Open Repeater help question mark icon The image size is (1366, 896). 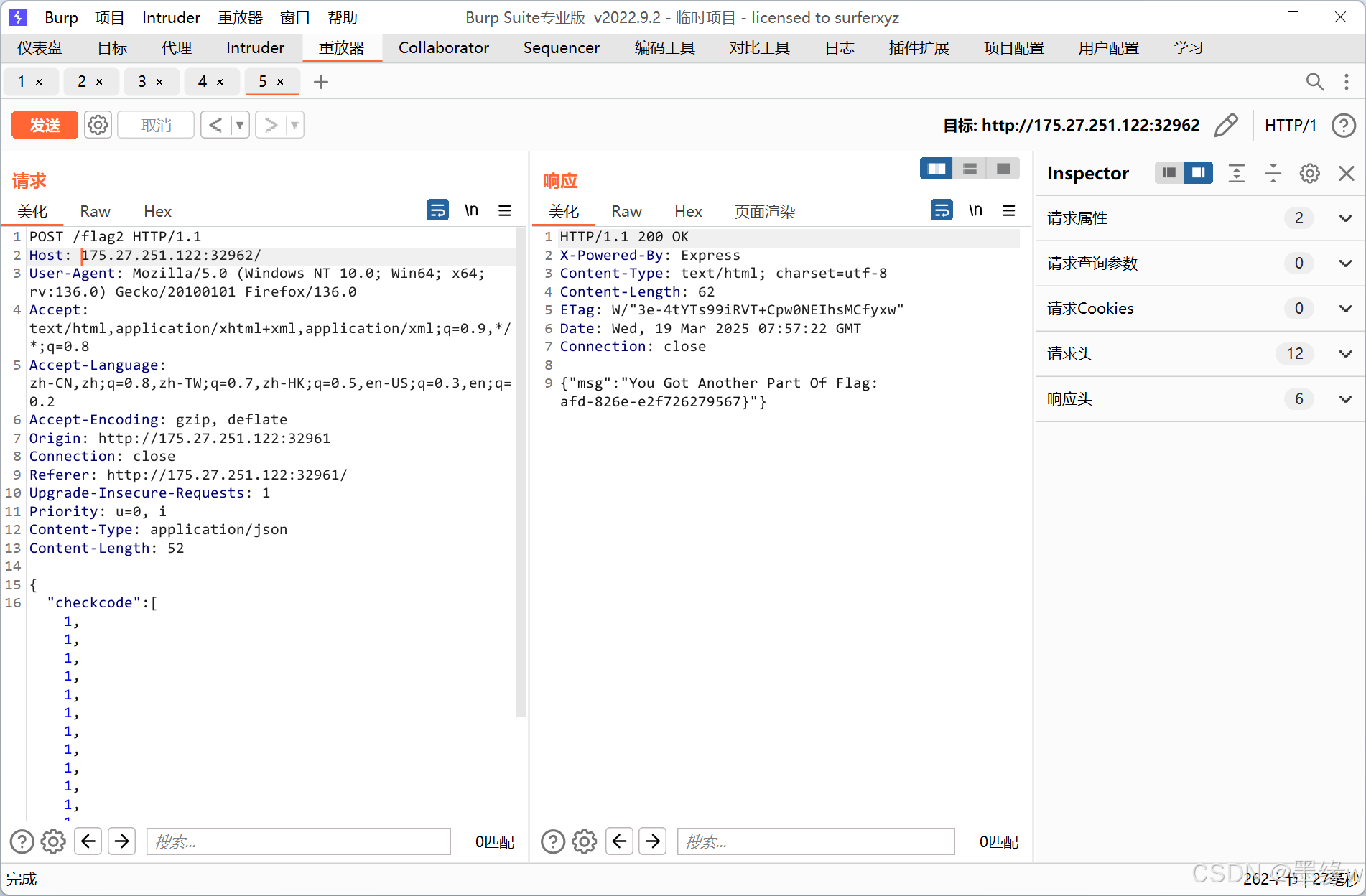[x=1343, y=125]
